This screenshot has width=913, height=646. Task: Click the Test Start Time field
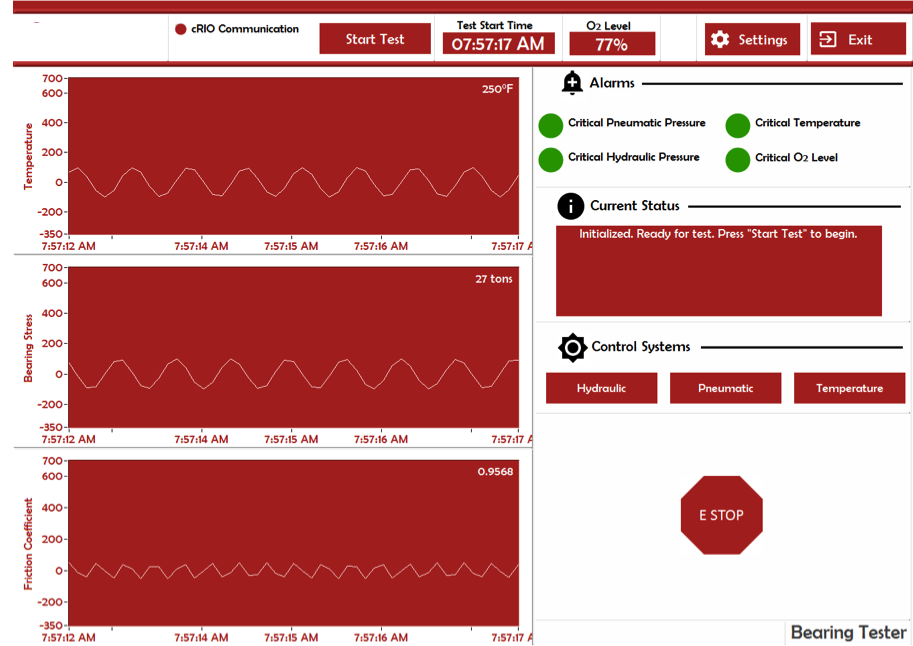pyautogui.click(x=498, y=44)
